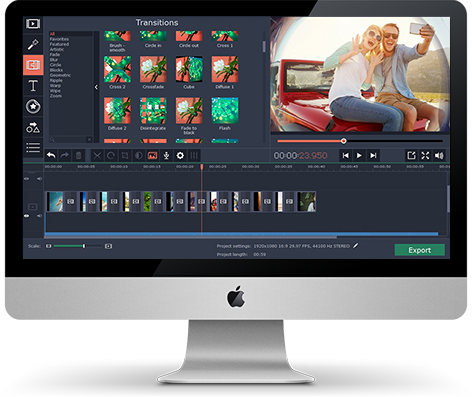This screenshot has width=472, height=397.
Task: Open the More list tab
Action: click(x=33, y=147)
